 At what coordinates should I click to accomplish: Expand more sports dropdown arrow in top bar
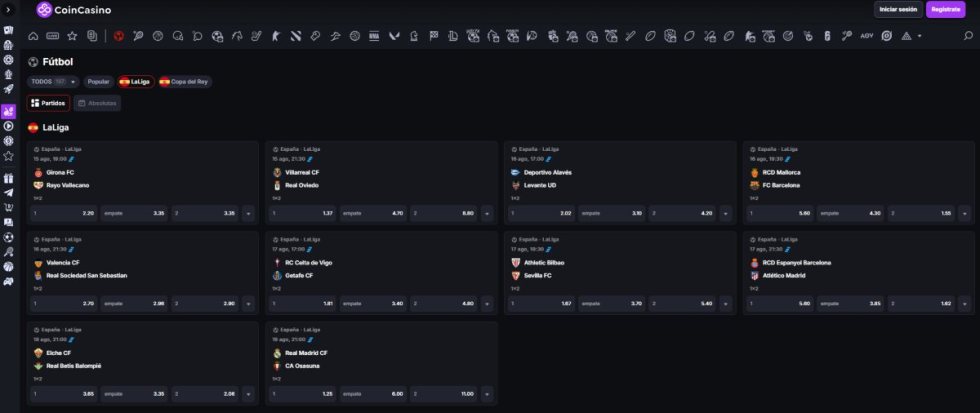pyautogui.click(x=919, y=36)
